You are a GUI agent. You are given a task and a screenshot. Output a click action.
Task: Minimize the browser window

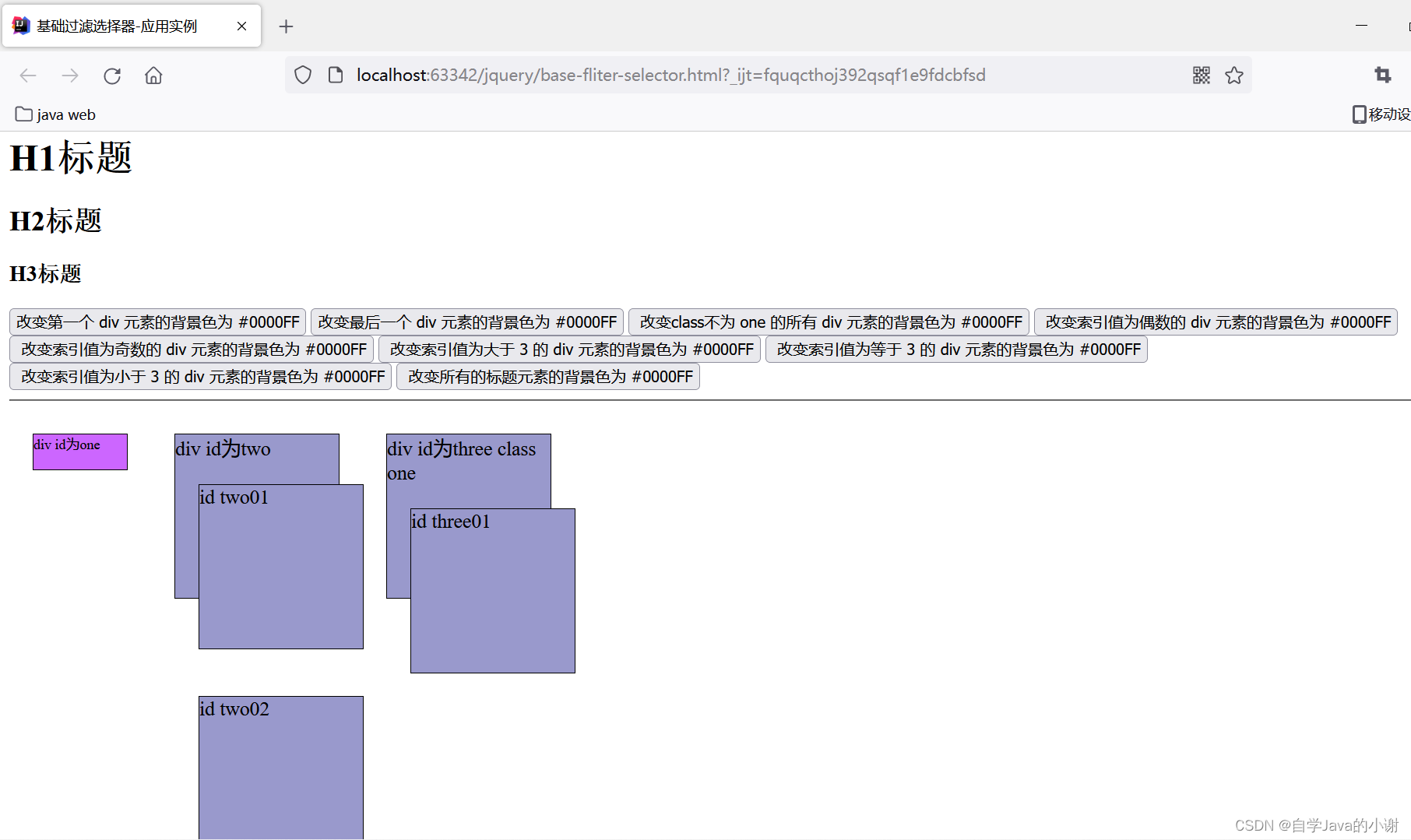pos(1361,26)
